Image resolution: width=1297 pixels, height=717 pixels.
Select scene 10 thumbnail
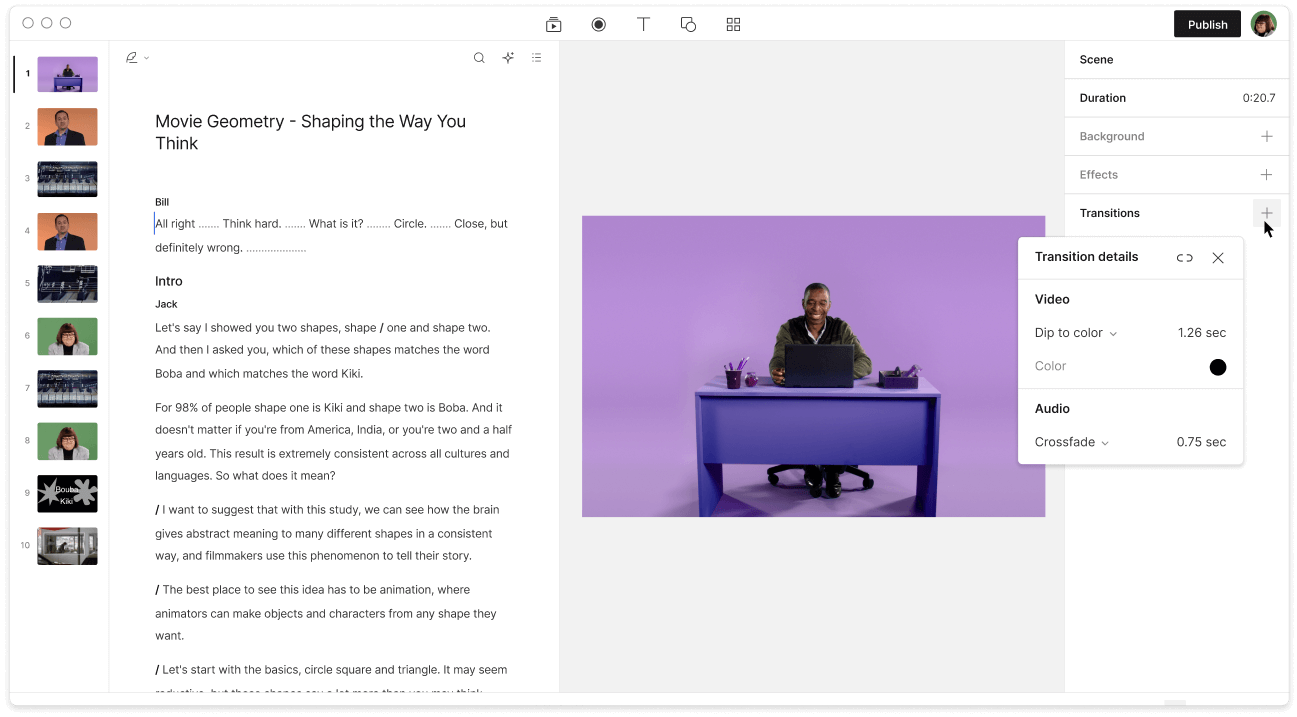click(68, 546)
